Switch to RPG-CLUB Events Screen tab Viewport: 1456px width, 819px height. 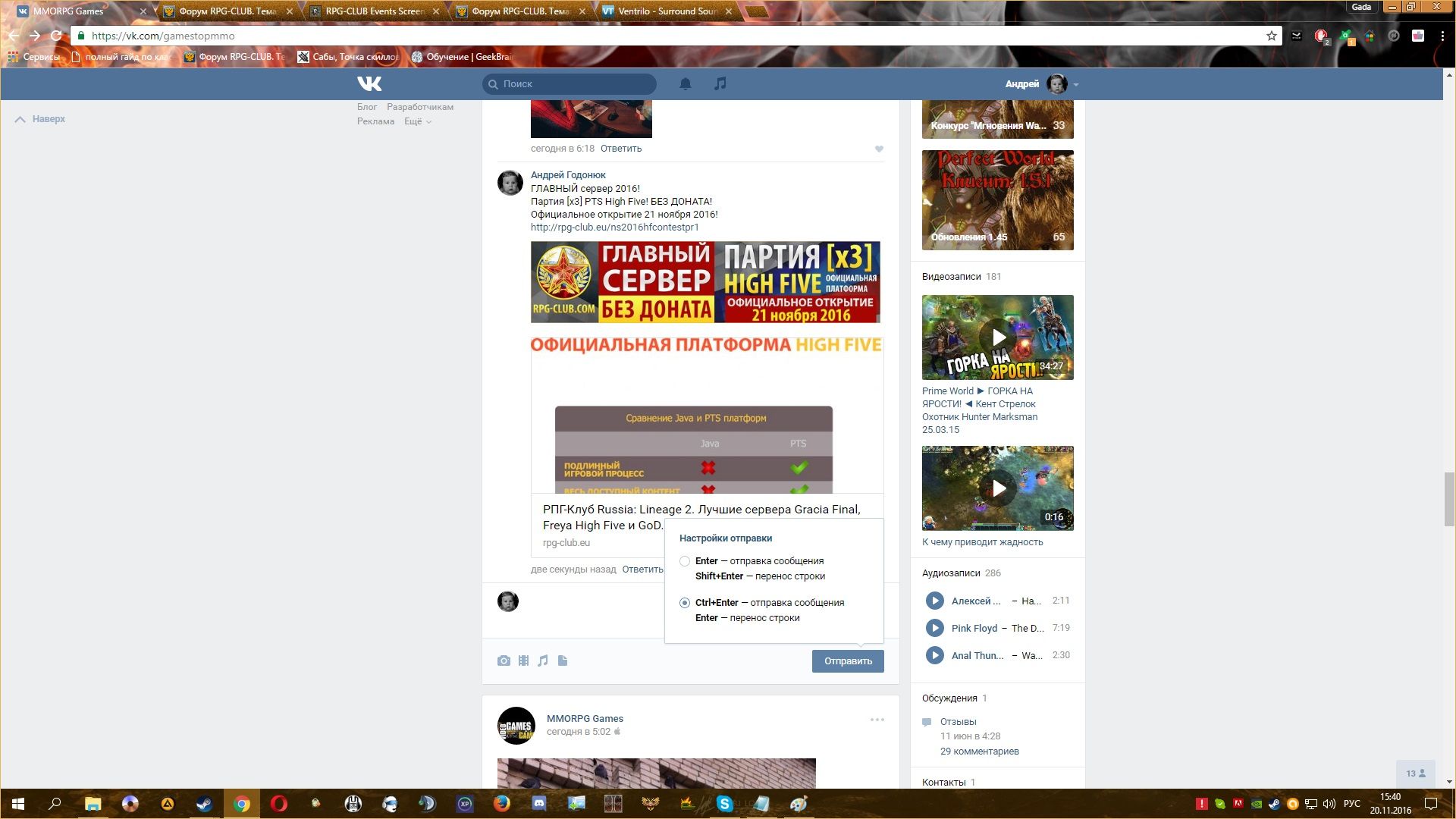point(373,11)
